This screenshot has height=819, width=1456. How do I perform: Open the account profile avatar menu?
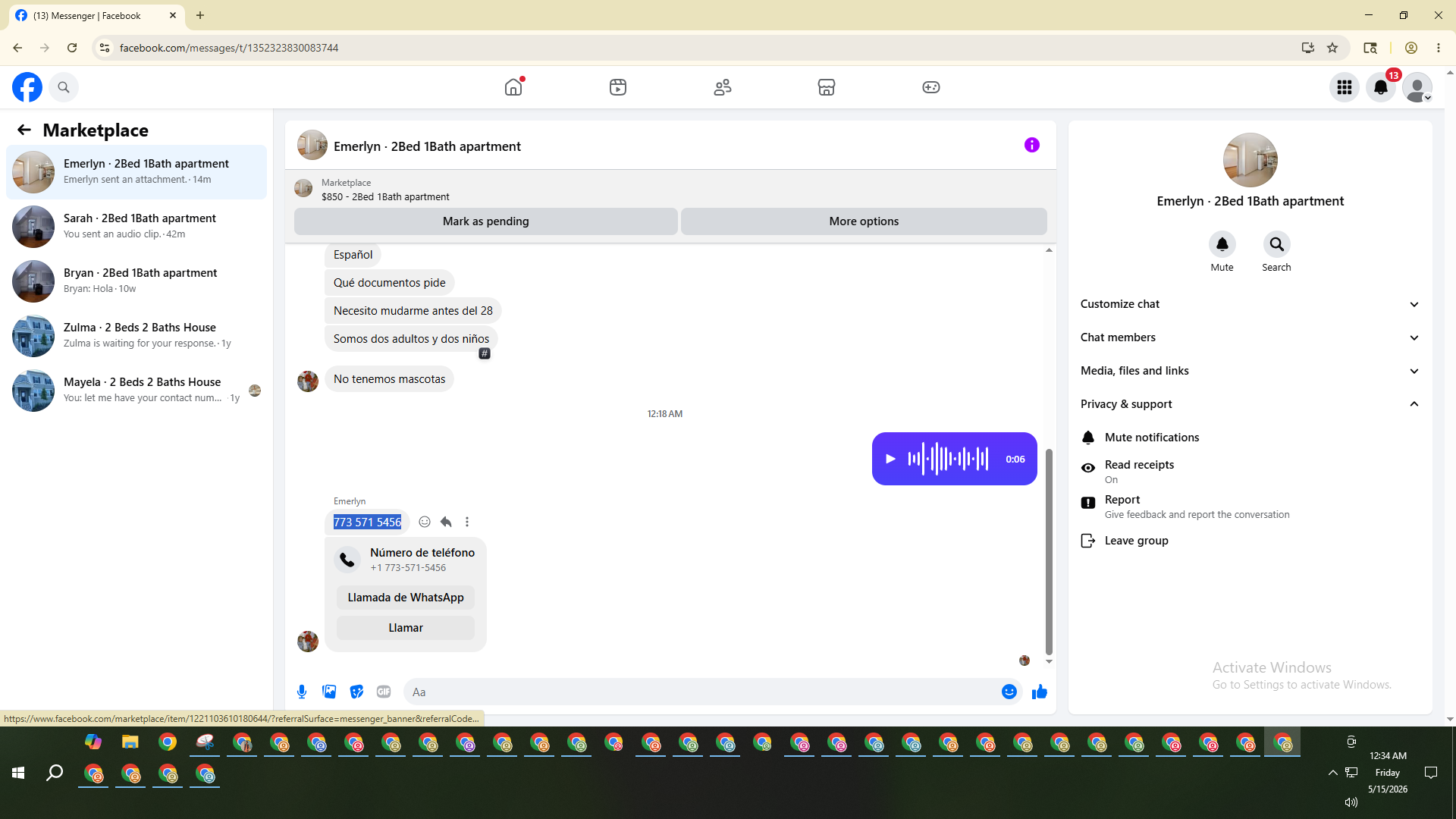coord(1417,87)
